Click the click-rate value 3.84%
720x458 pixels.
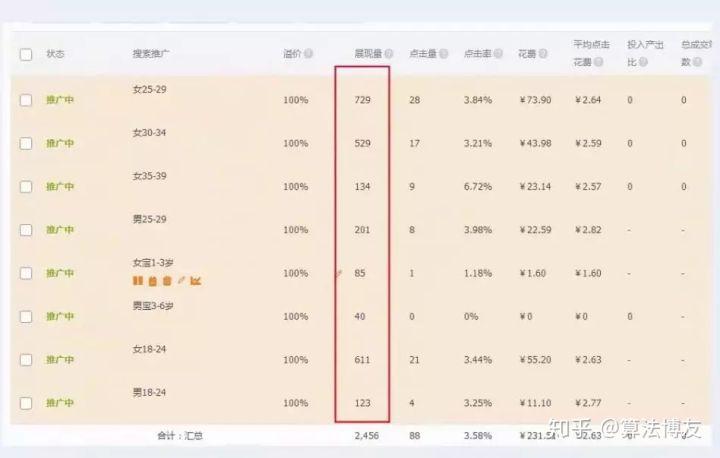tap(478, 100)
